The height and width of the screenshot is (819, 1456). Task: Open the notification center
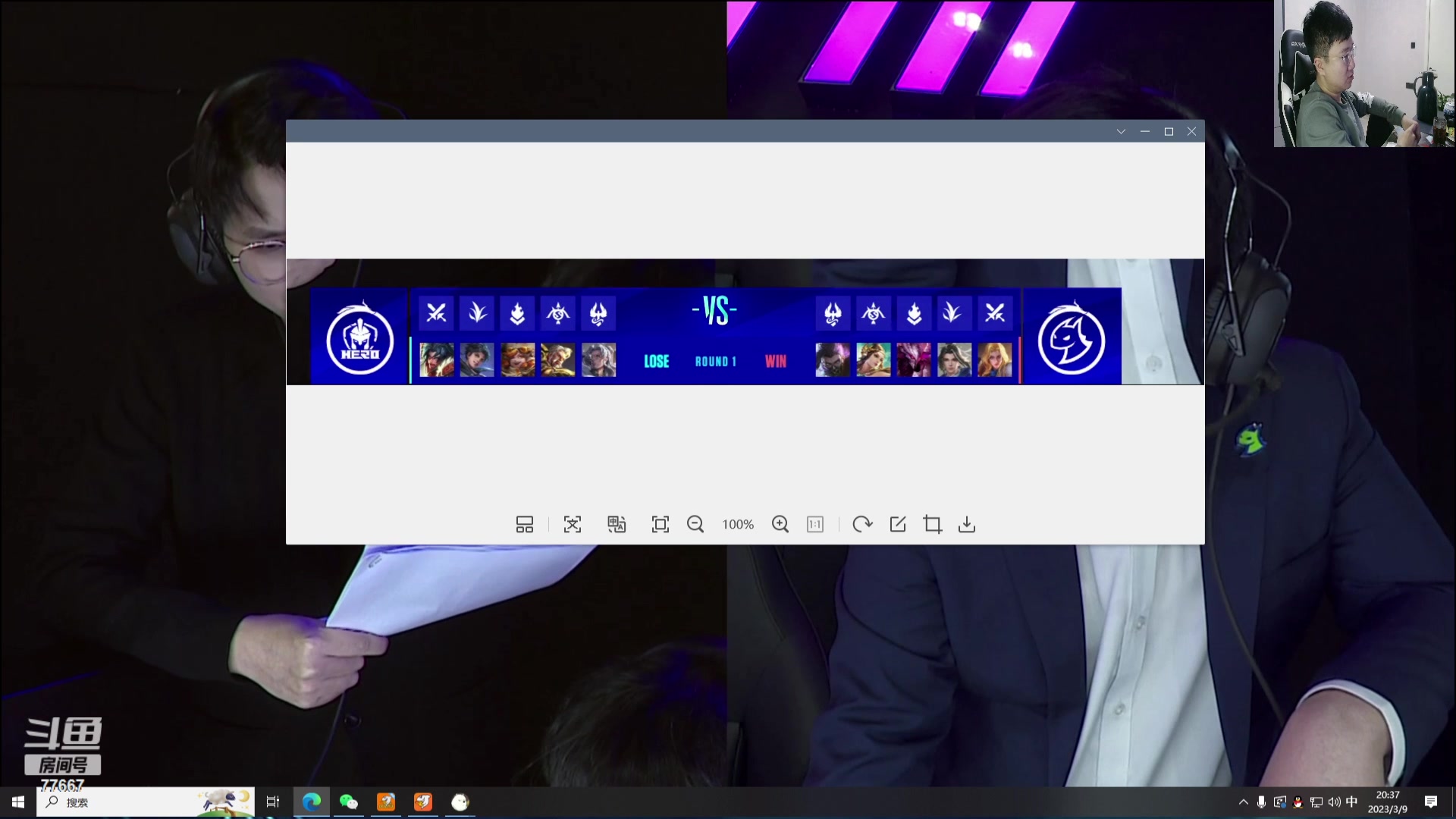[x=1431, y=802]
